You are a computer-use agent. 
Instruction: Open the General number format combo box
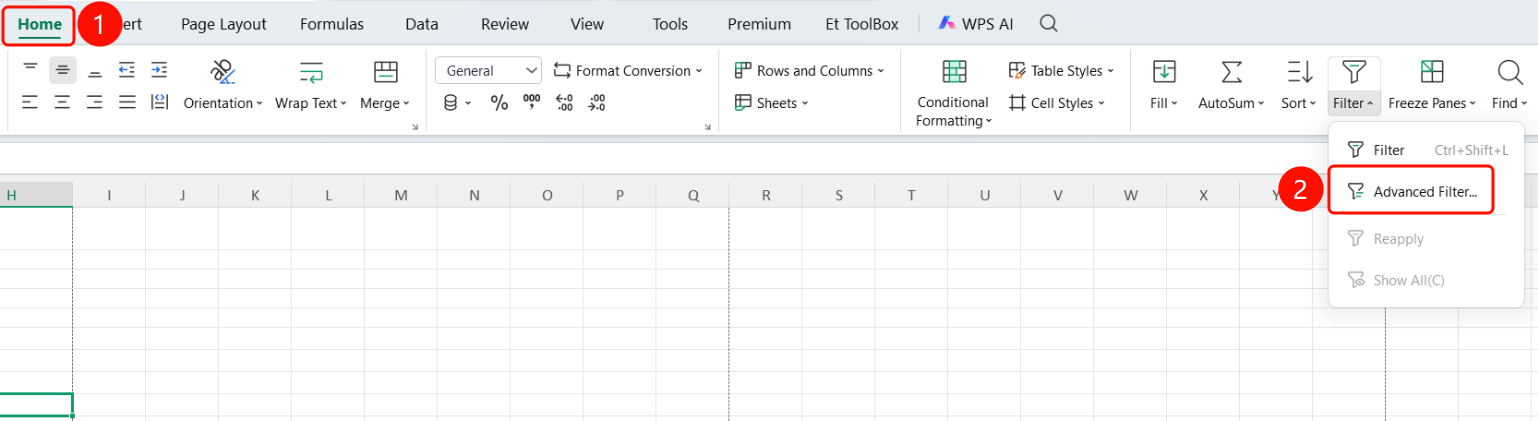click(x=489, y=71)
